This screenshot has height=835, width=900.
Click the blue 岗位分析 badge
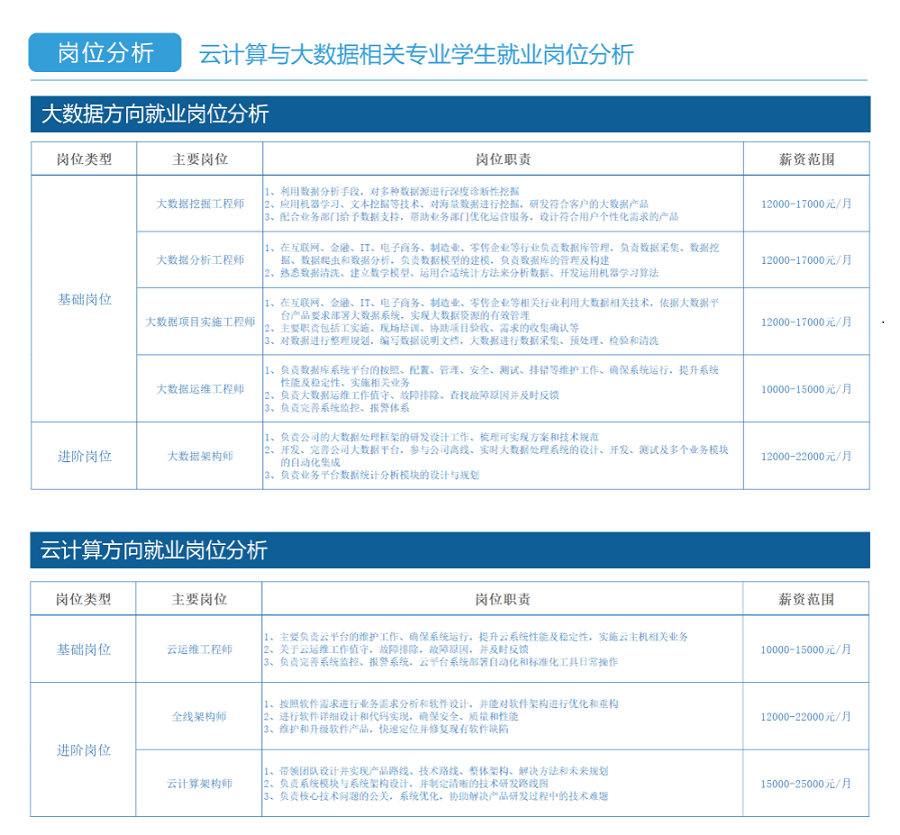coord(105,53)
